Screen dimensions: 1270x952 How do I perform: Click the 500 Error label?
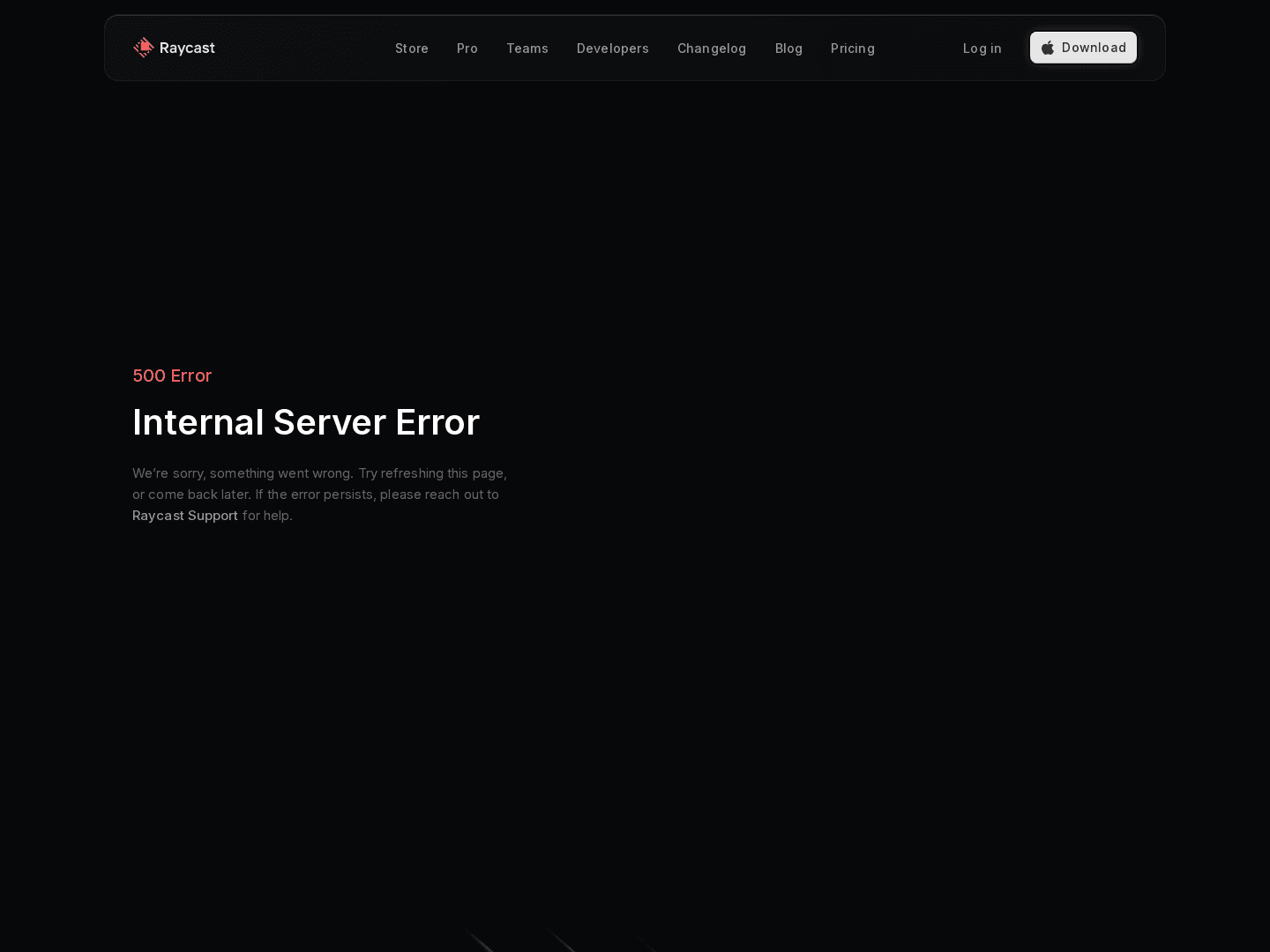172,376
